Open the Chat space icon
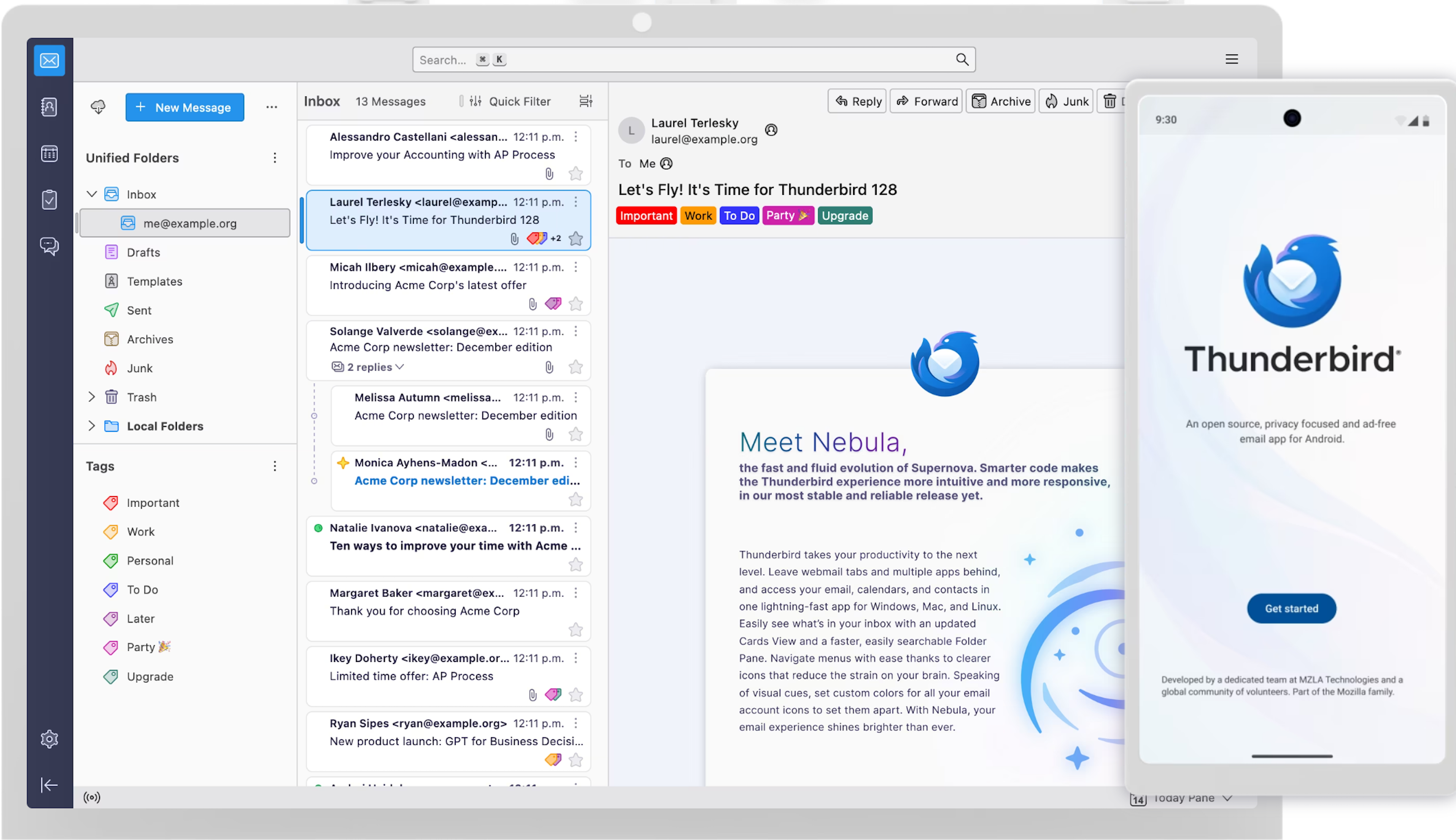Screen dimensions: 1456x840 click(x=49, y=246)
